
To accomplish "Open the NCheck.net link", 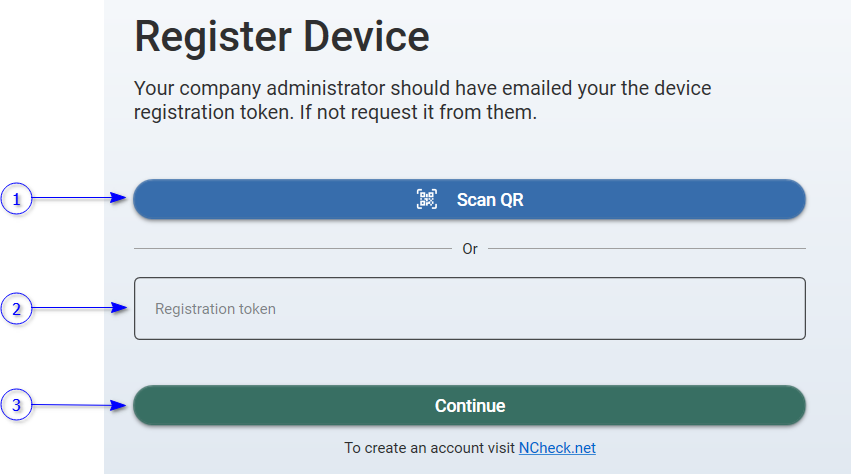I will pyautogui.click(x=557, y=448).
